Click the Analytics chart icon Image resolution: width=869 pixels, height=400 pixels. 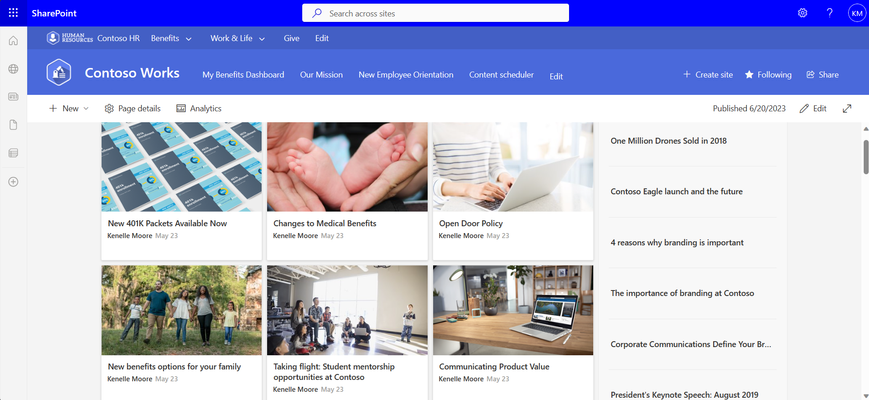tap(181, 109)
